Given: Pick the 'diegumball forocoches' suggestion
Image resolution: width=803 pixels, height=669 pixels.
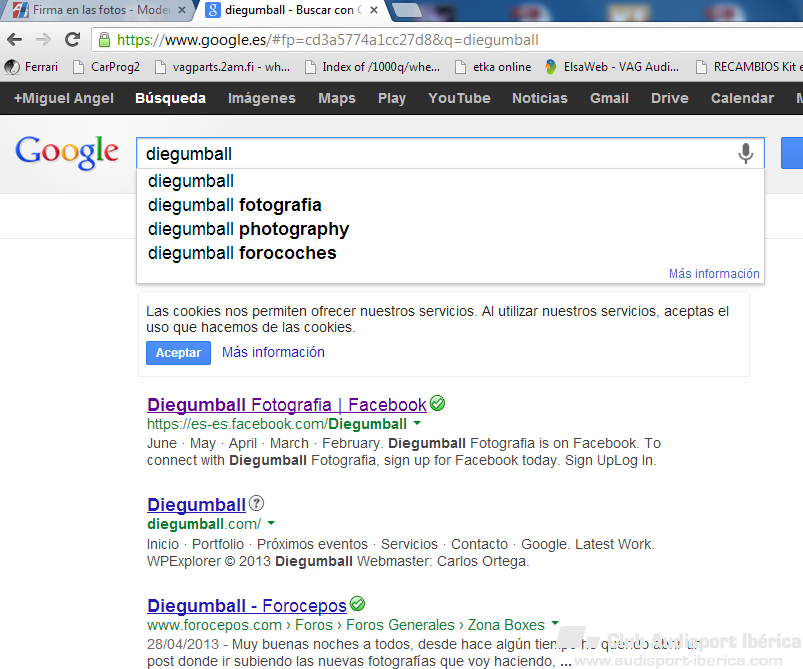Looking at the screenshot, I should tap(450, 253).
